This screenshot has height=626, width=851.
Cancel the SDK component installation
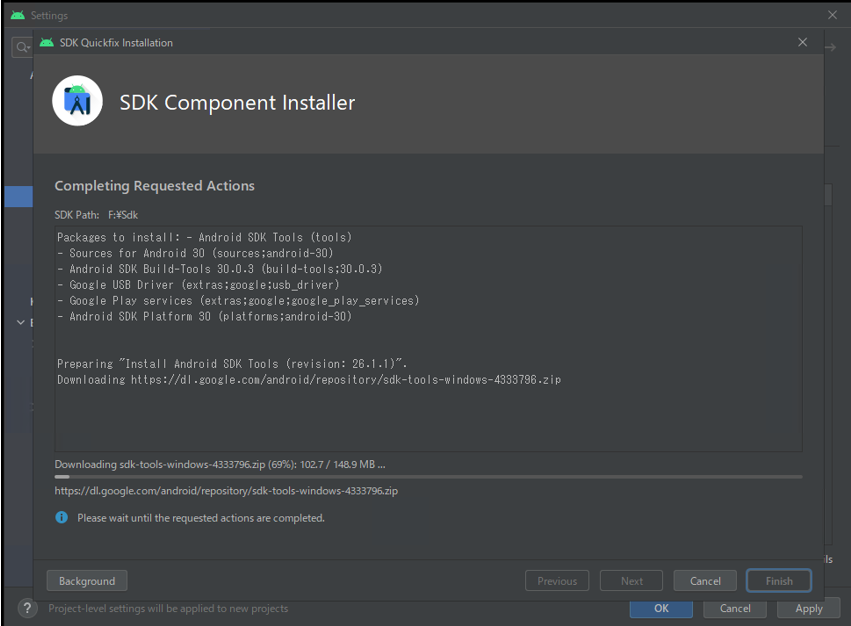pos(705,580)
